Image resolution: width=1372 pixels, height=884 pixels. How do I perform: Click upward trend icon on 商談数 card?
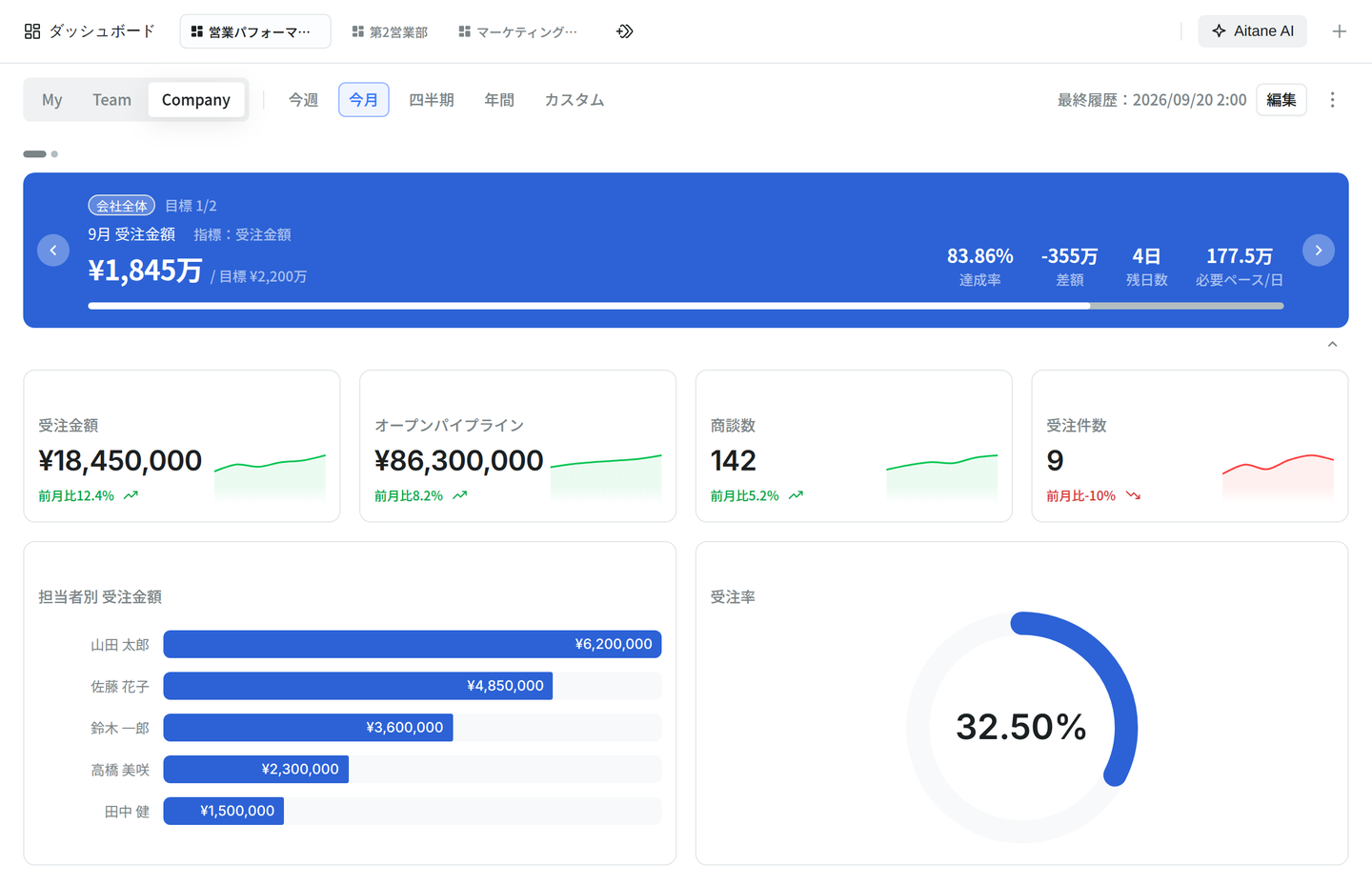796,495
